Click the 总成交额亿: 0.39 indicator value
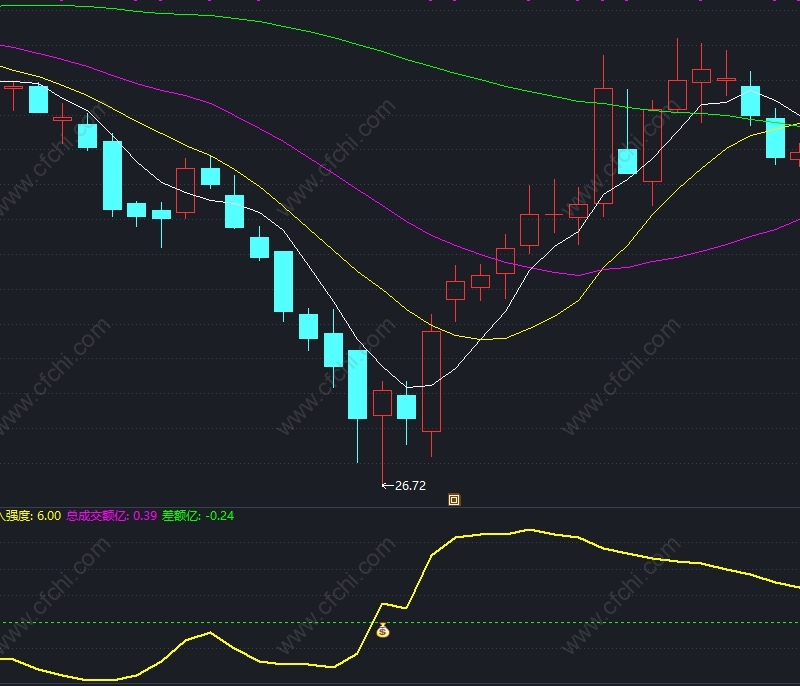Viewport: 800px width, 686px height. (x=111, y=516)
